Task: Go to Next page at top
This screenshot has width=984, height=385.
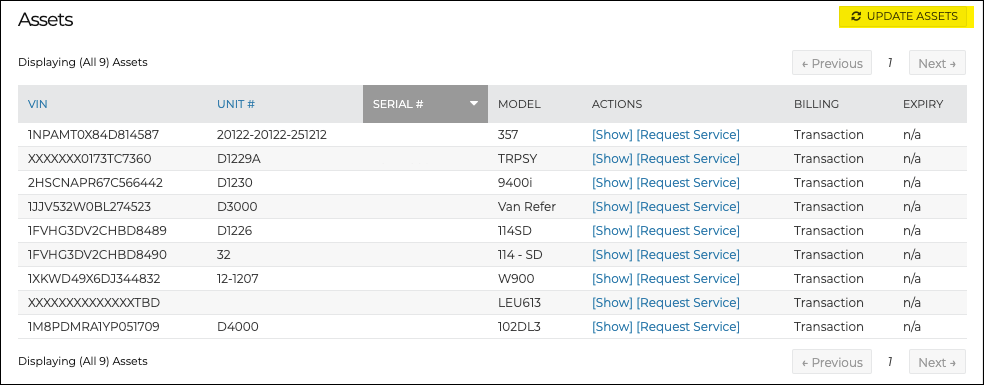Action: point(937,63)
